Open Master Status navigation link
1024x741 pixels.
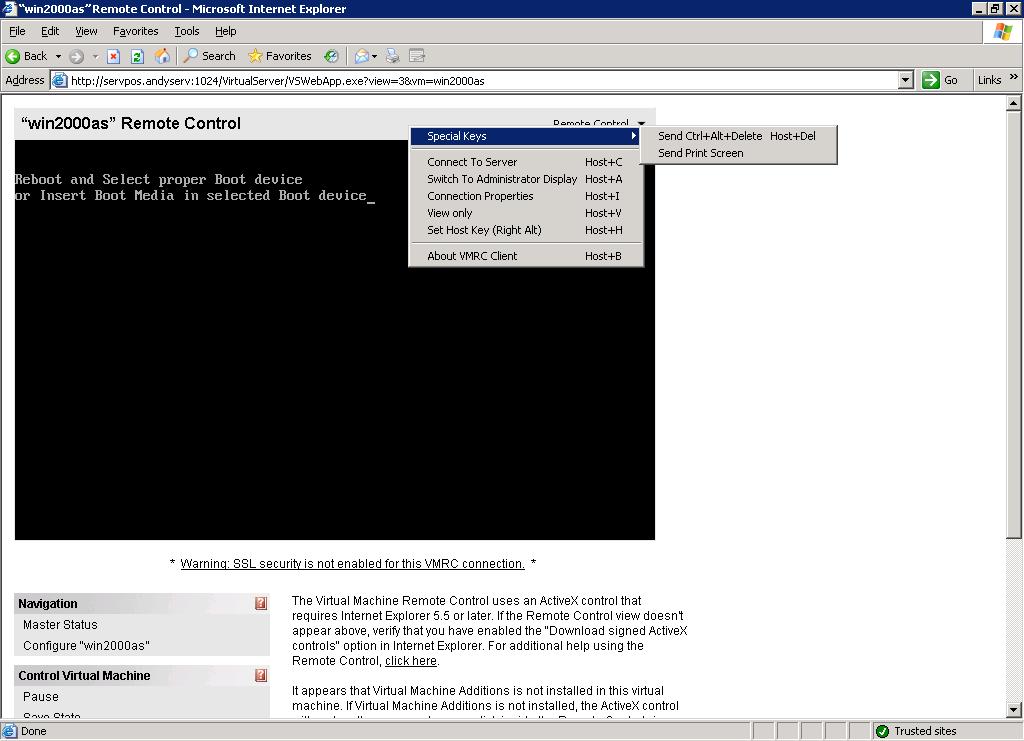(60, 625)
